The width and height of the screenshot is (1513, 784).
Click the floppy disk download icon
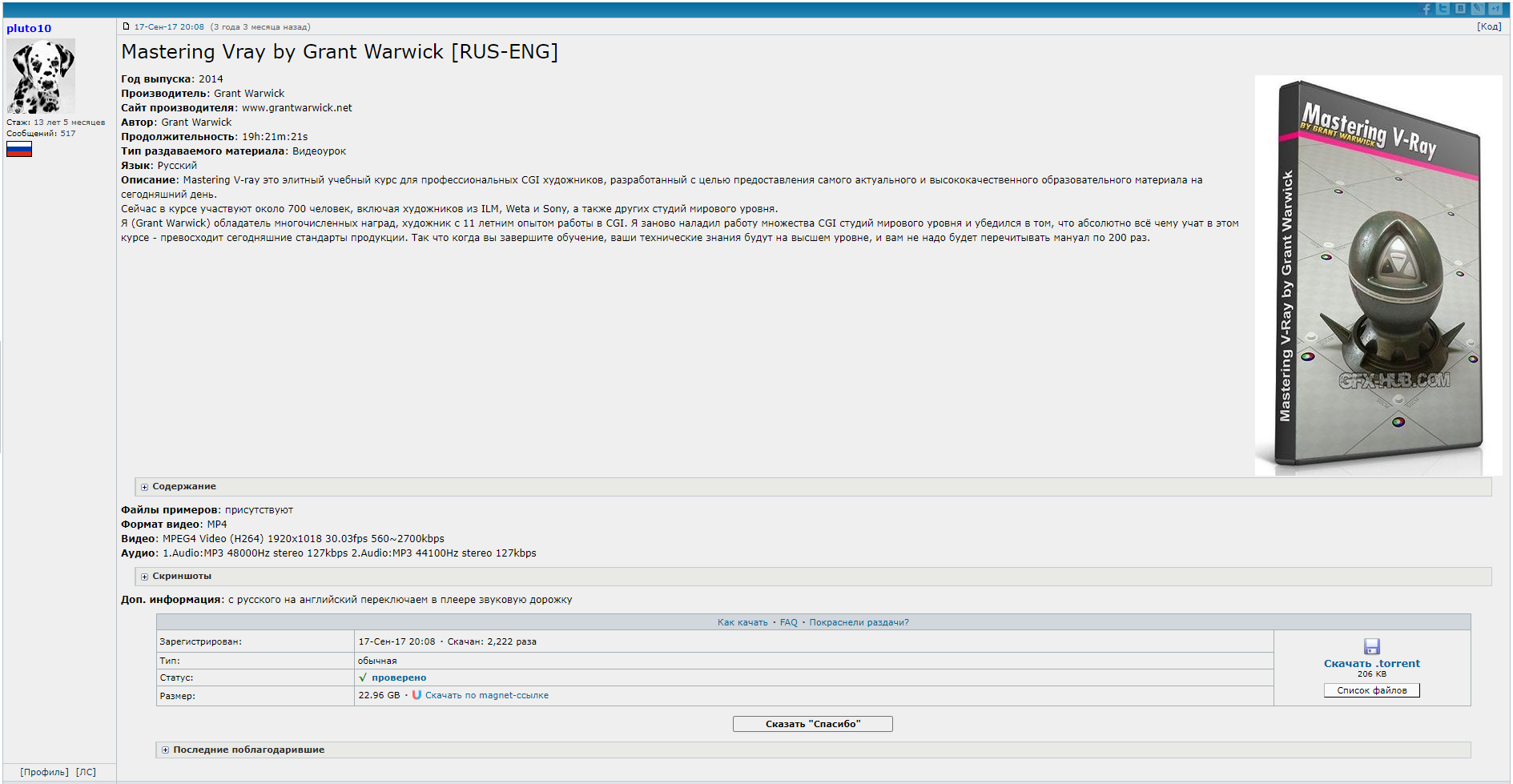coord(1371,646)
